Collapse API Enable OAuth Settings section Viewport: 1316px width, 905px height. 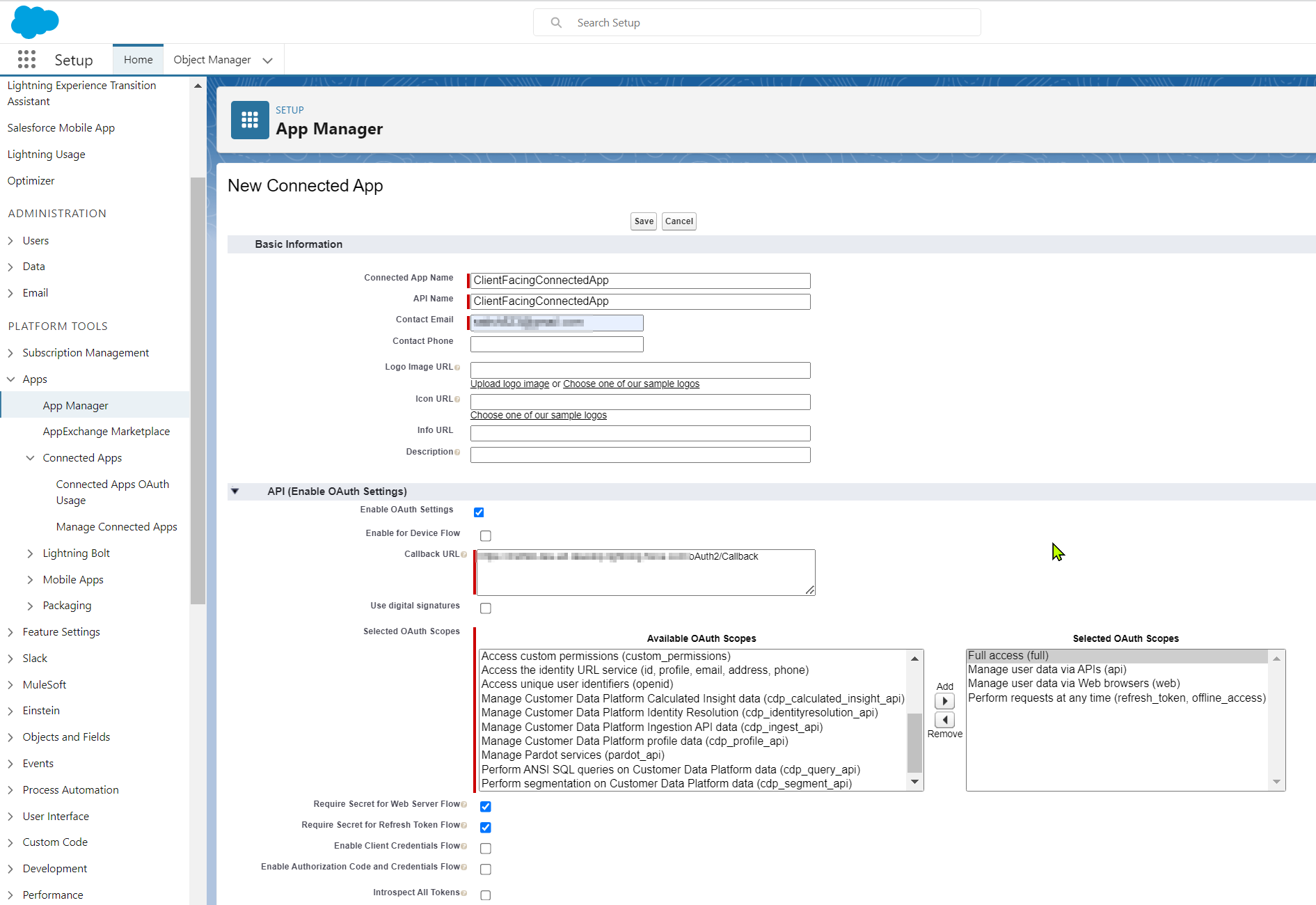coord(235,491)
